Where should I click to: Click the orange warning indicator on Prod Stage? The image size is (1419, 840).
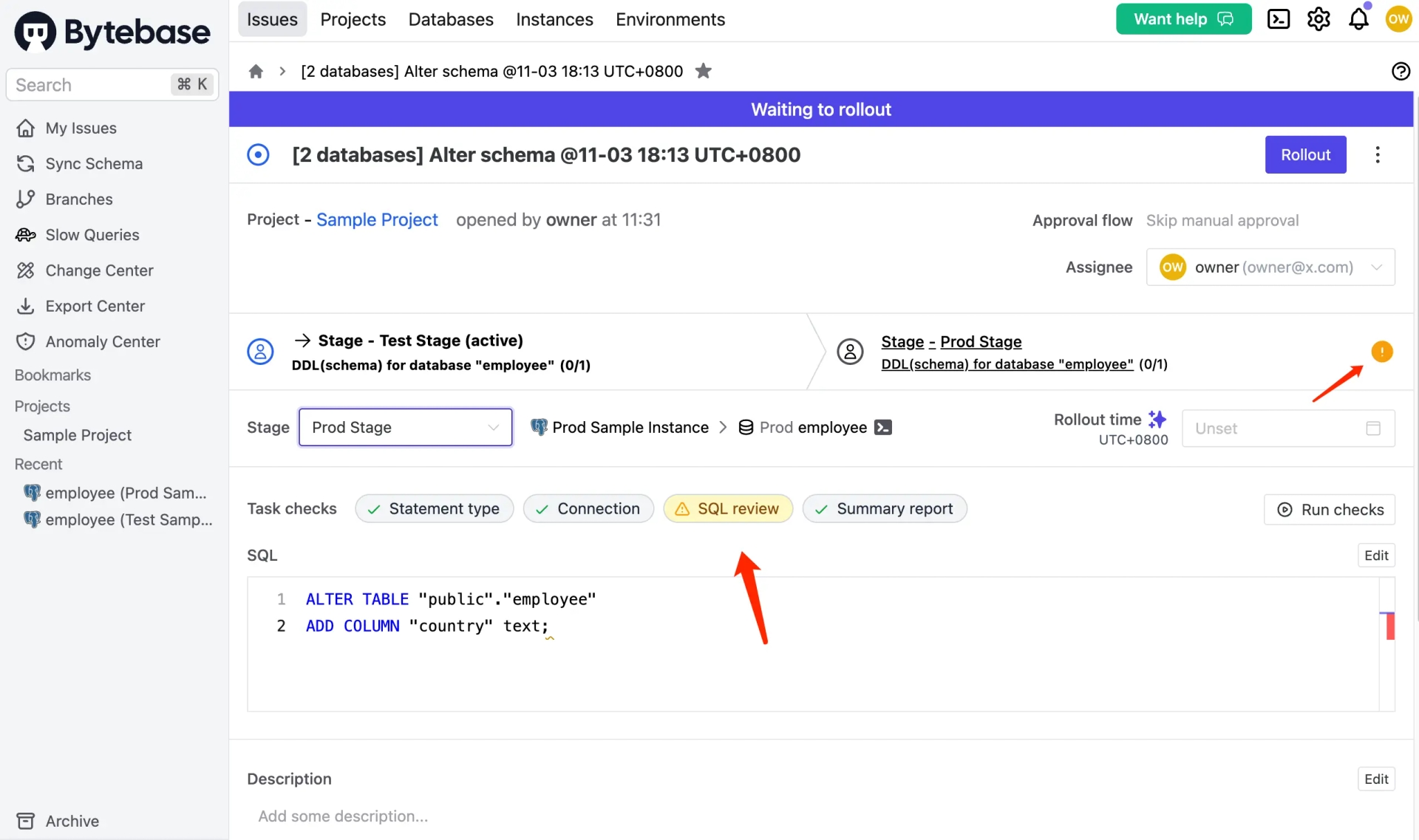click(x=1381, y=352)
